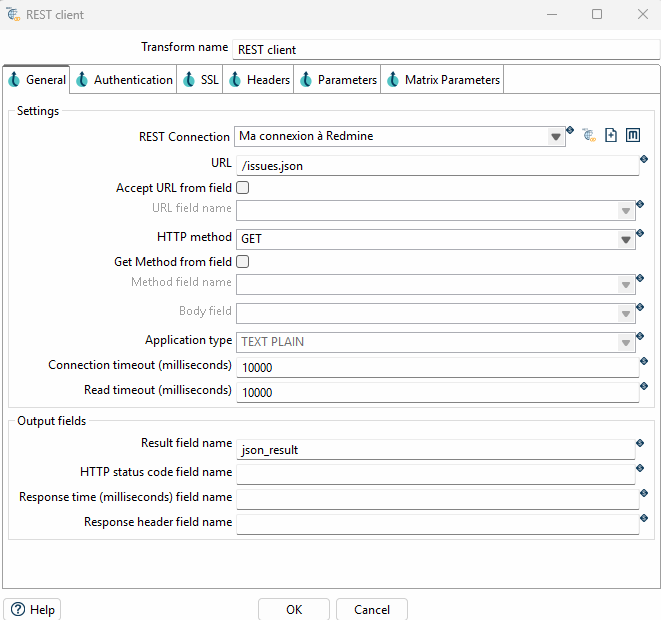Click the variable diamond beside HTTP status code field
This screenshot has width=661, height=620.
[x=640, y=468]
